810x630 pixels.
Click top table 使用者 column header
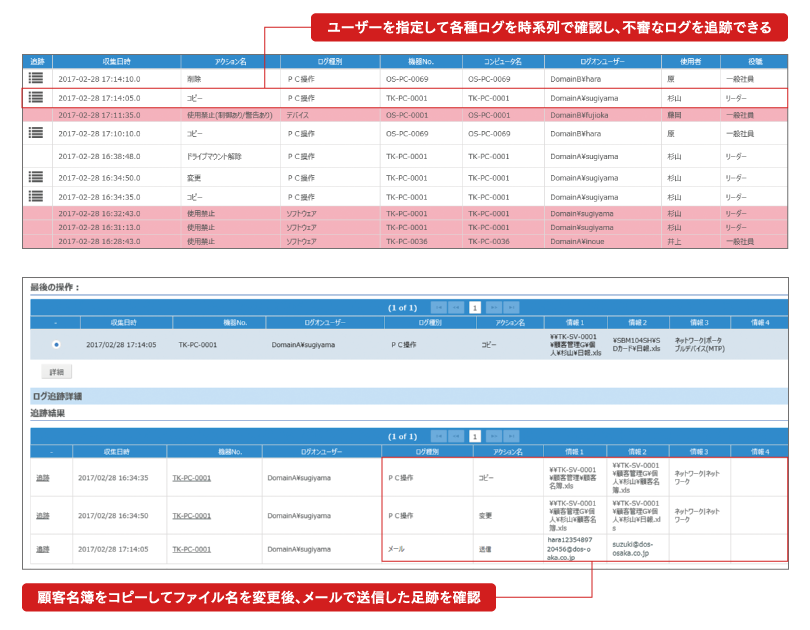point(691,61)
